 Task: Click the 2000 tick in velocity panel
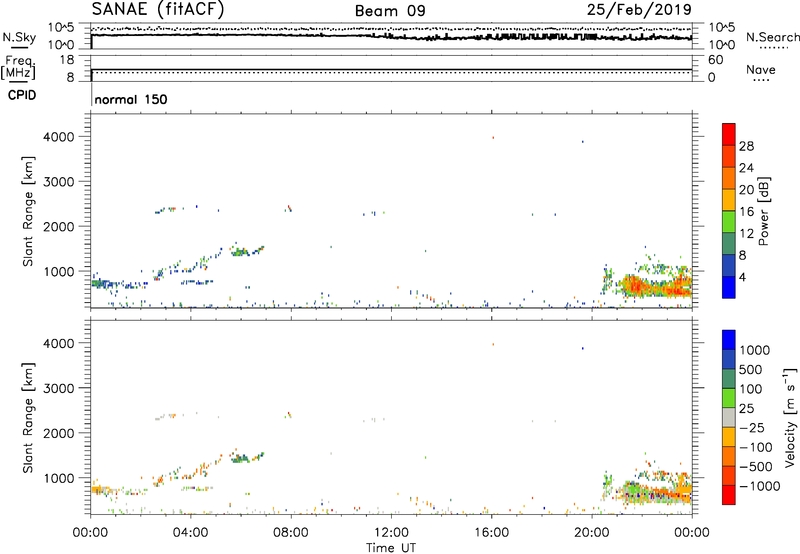[x=59, y=433]
